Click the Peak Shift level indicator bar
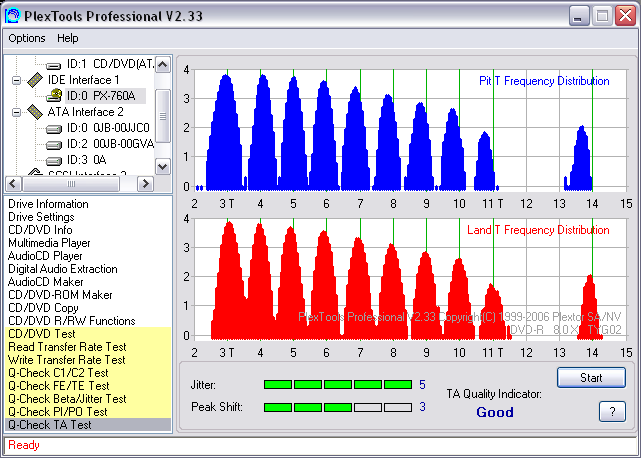This screenshot has width=641, height=458. click(x=338, y=407)
